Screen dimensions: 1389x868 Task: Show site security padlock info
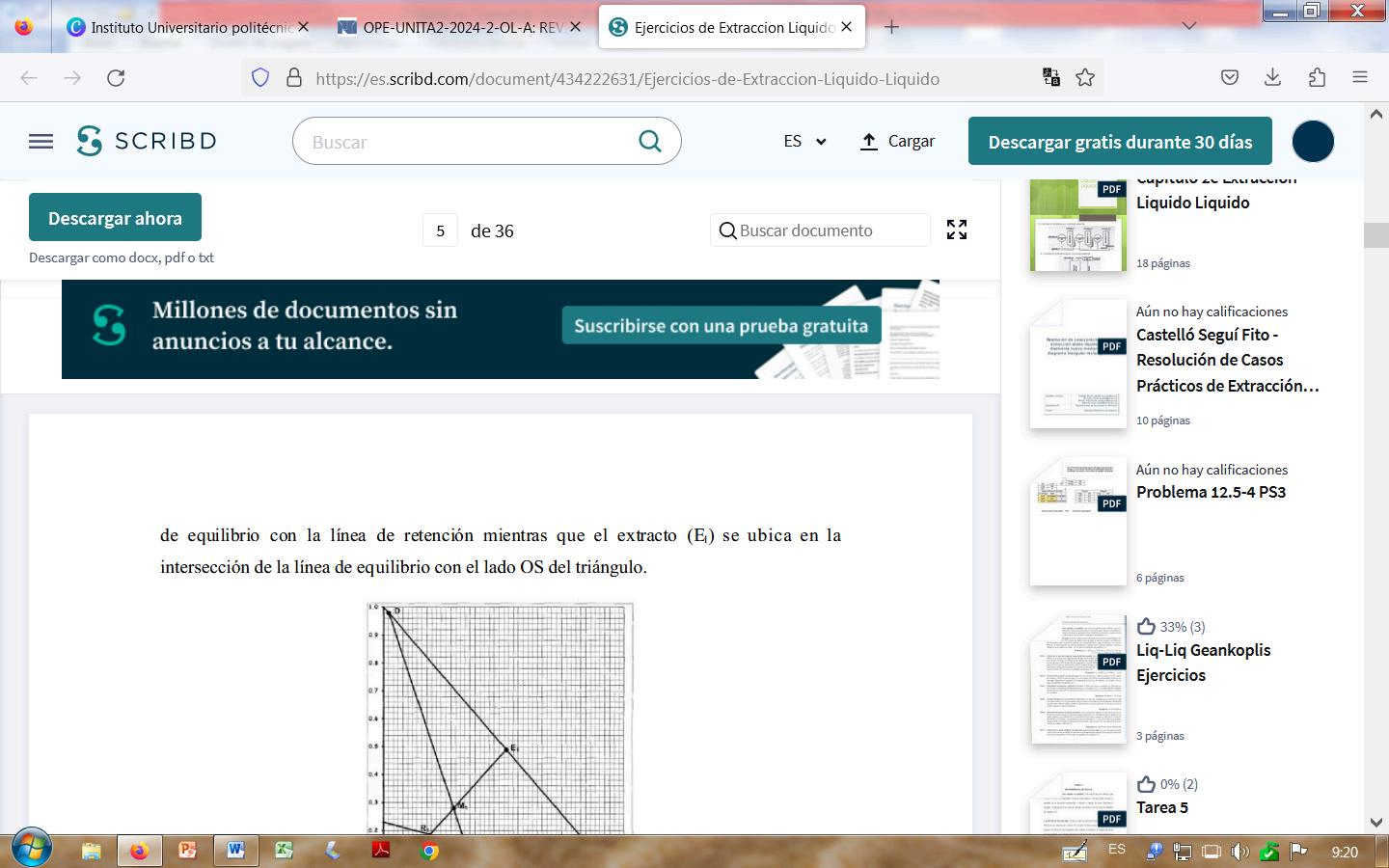tap(294, 78)
